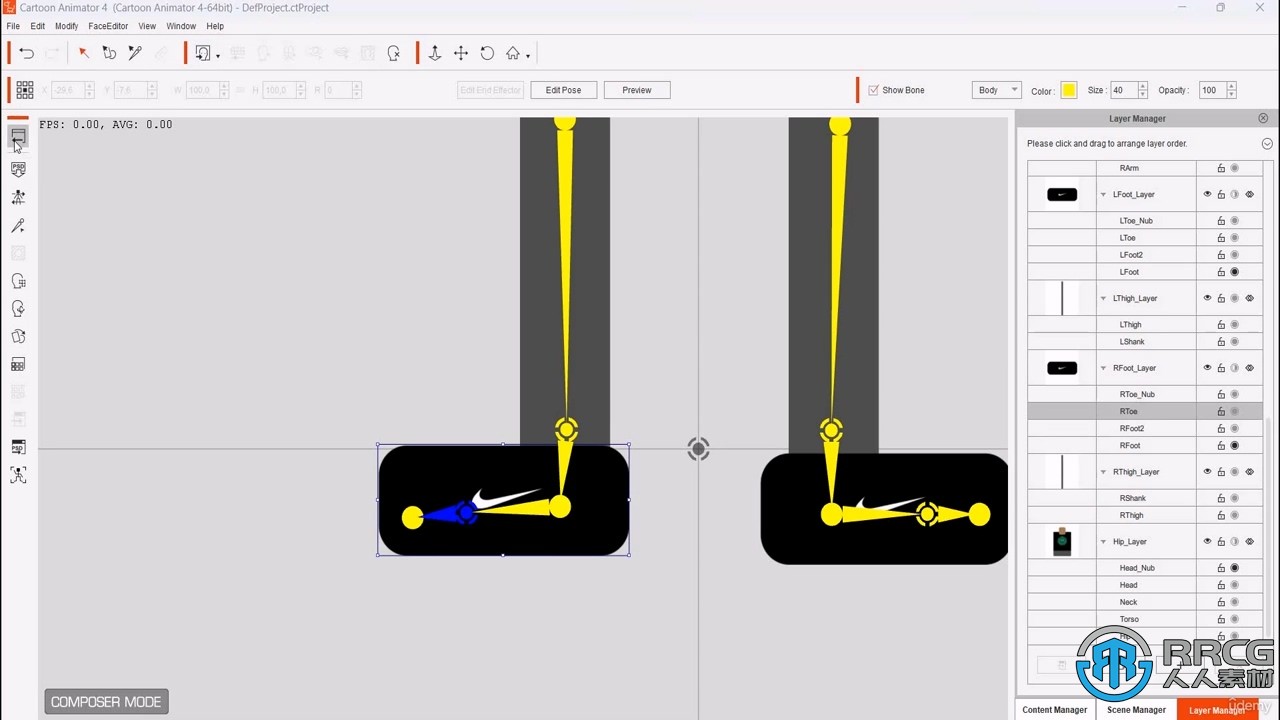The image size is (1280, 720).
Task: Click the bone Size value field
Action: (x=1124, y=90)
